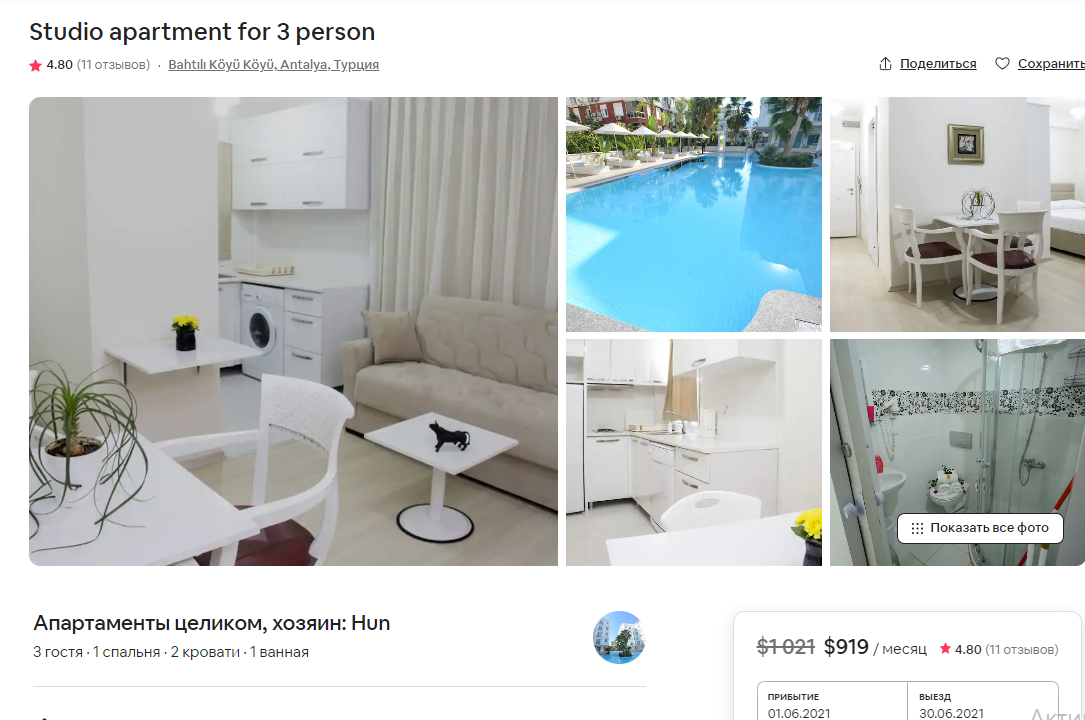
Task: Open the dining table photo
Action: [958, 214]
